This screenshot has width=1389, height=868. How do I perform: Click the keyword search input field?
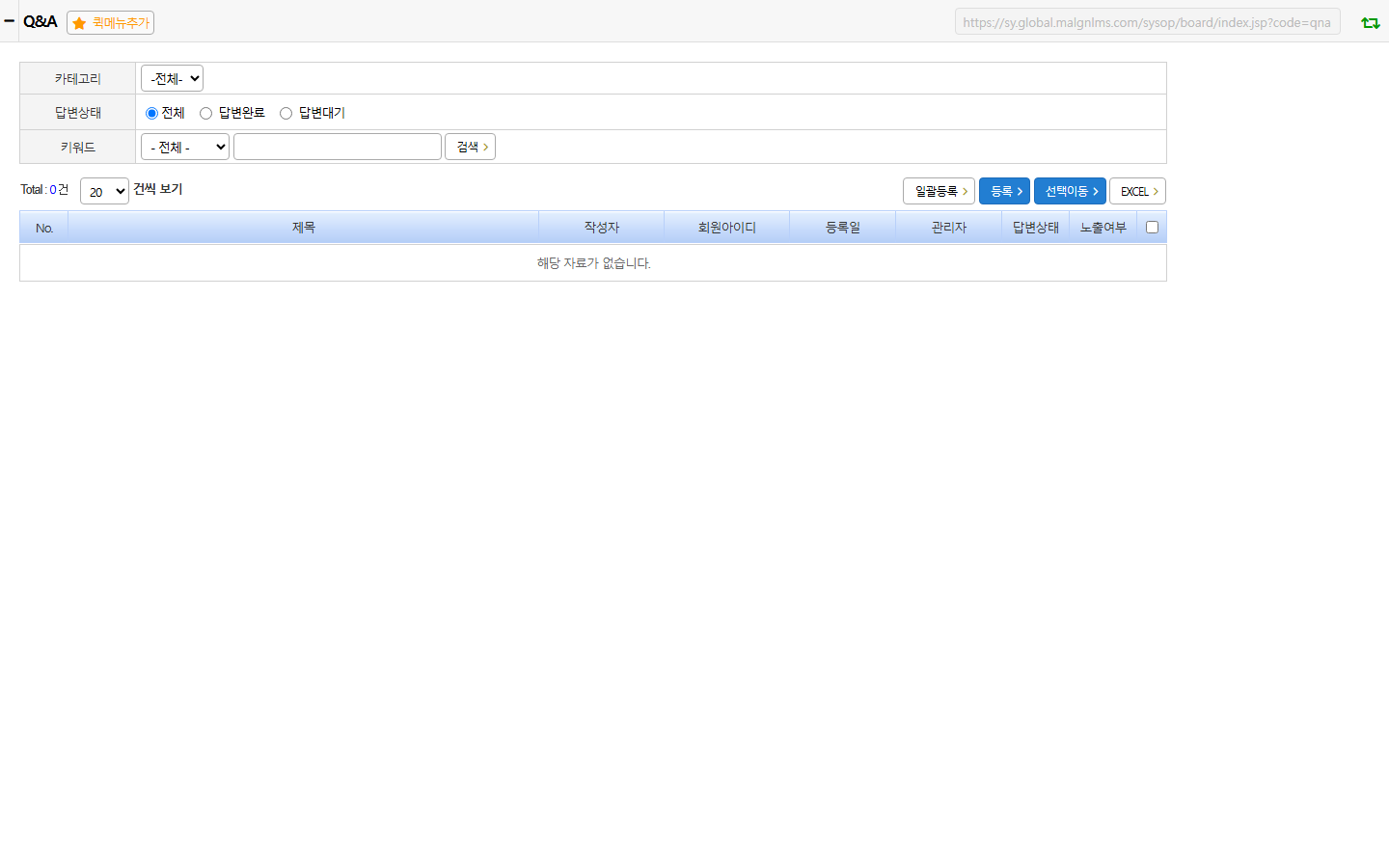coord(338,147)
